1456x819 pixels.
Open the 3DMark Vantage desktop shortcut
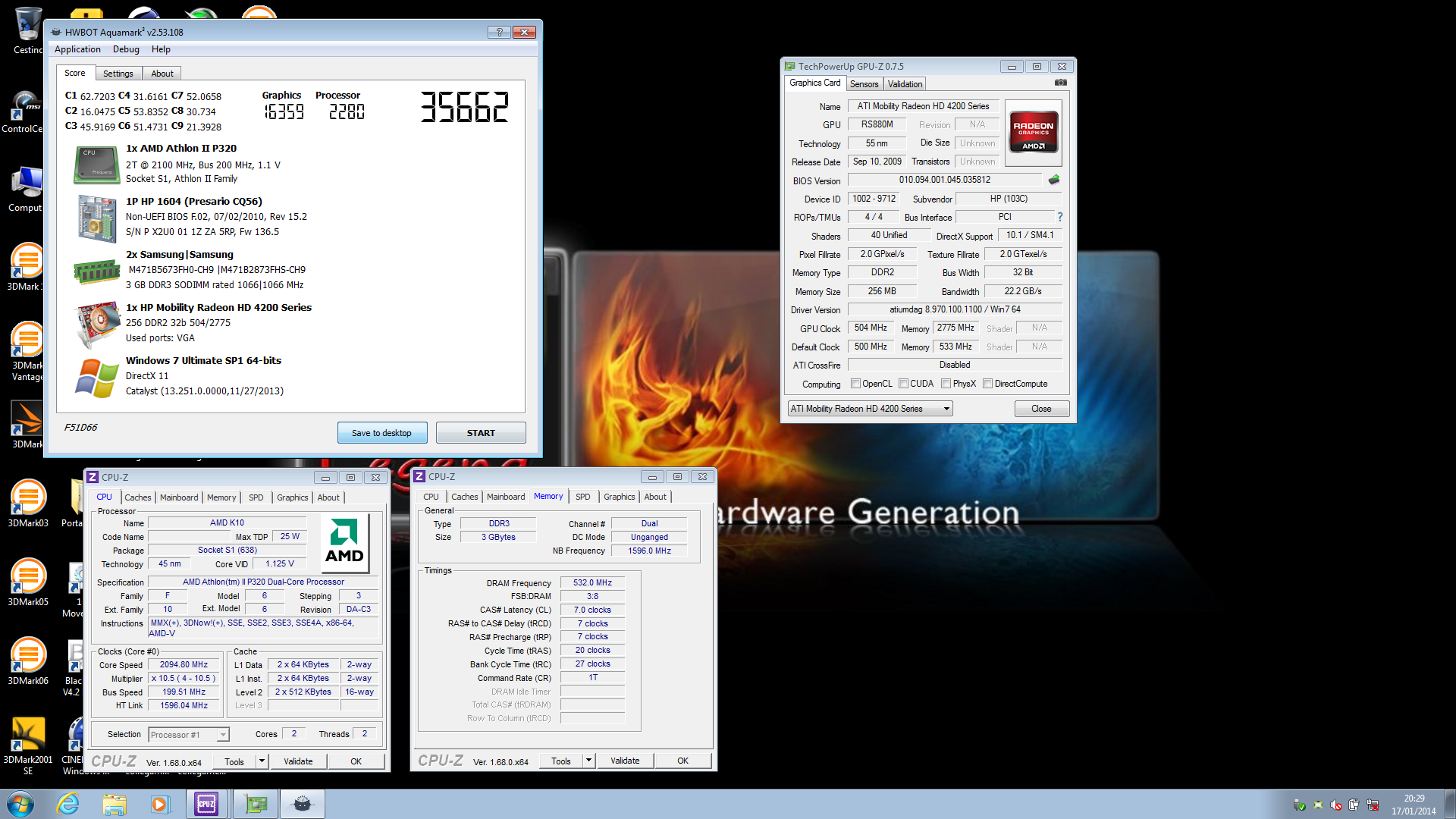coord(27,350)
